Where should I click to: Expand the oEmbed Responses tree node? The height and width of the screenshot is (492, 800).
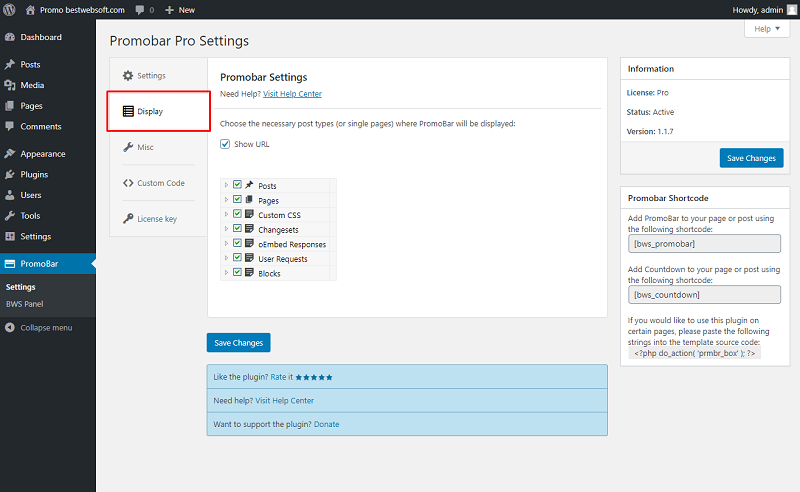[x=226, y=243]
